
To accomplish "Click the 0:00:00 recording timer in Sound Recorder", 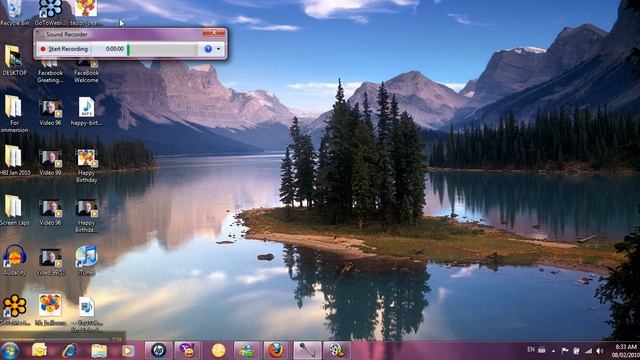I will click(x=115, y=49).
